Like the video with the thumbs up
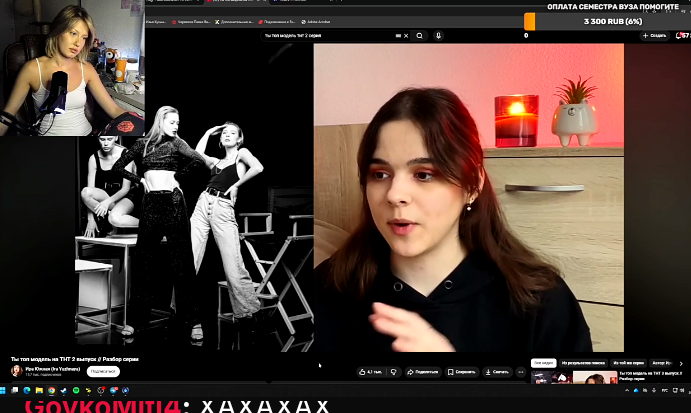Image resolution: width=691 pixels, height=413 pixels. pyautogui.click(x=370, y=372)
